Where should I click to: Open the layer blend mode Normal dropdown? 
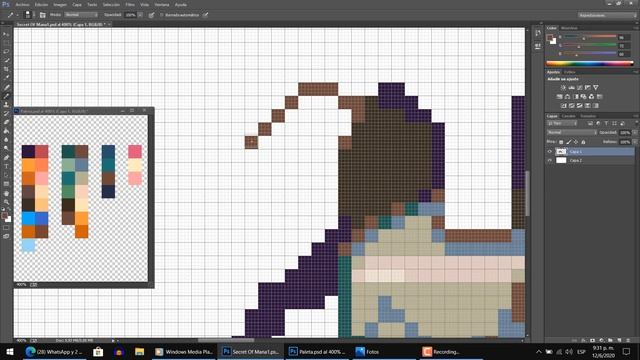click(x=571, y=133)
